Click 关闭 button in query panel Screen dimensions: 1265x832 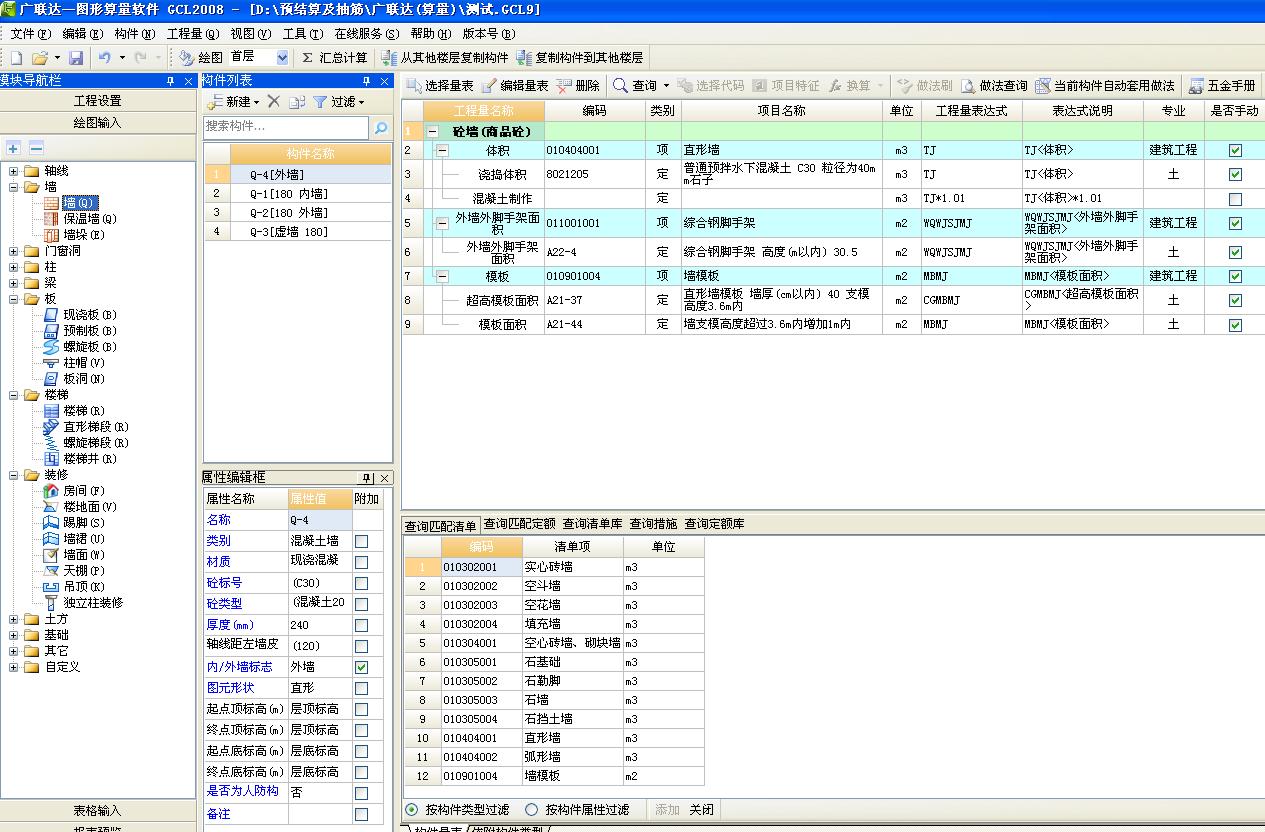(x=701, y=810)
